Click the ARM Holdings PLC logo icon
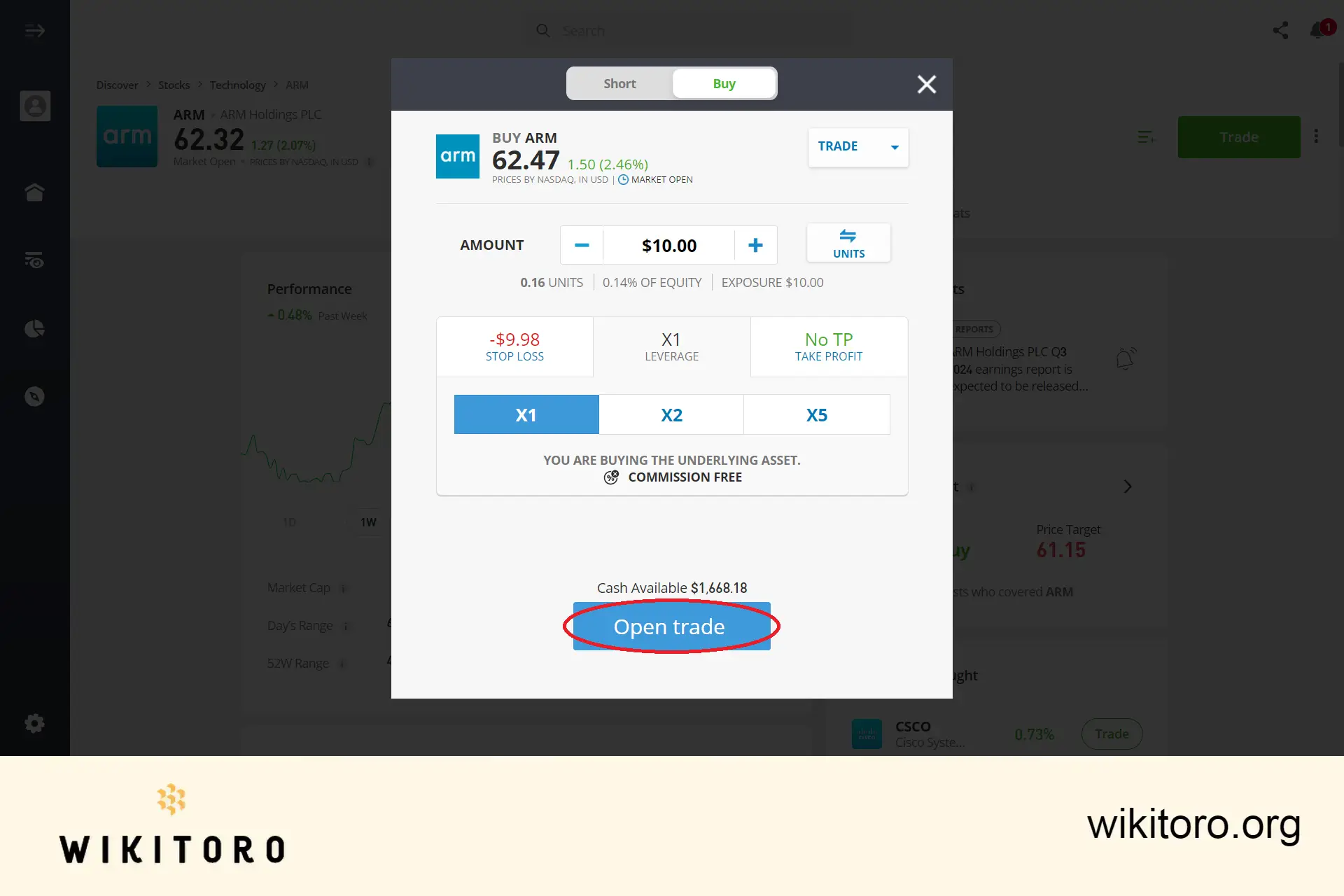1344x896 pixels. click(127, 136)
